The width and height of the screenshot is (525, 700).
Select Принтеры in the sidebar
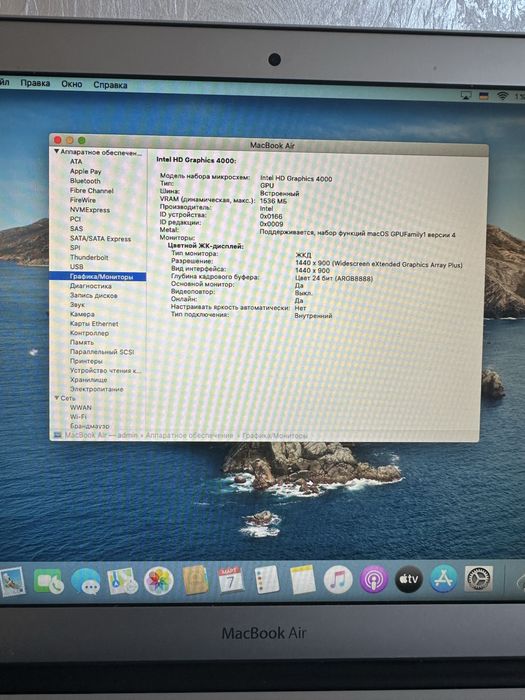[86, 361]
